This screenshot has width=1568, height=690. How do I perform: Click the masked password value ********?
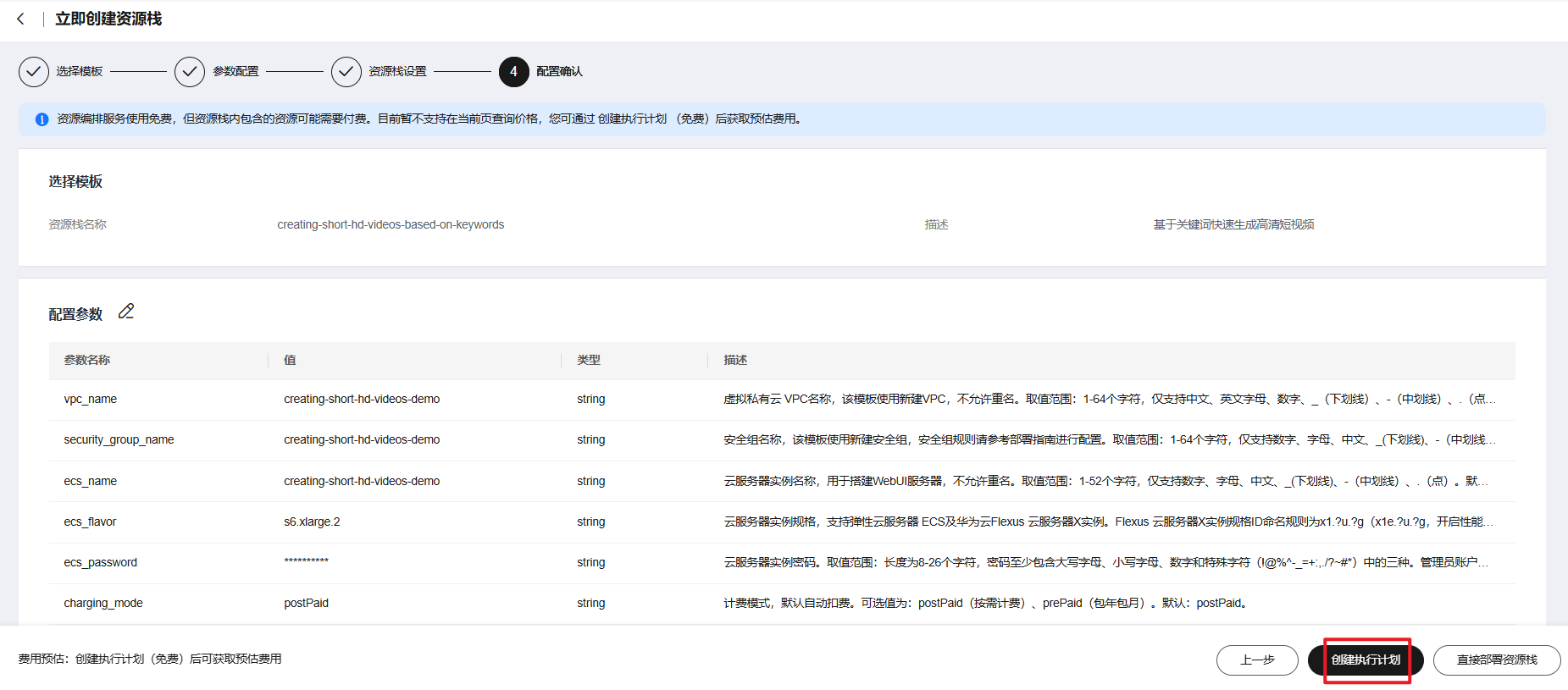point(306,563)
